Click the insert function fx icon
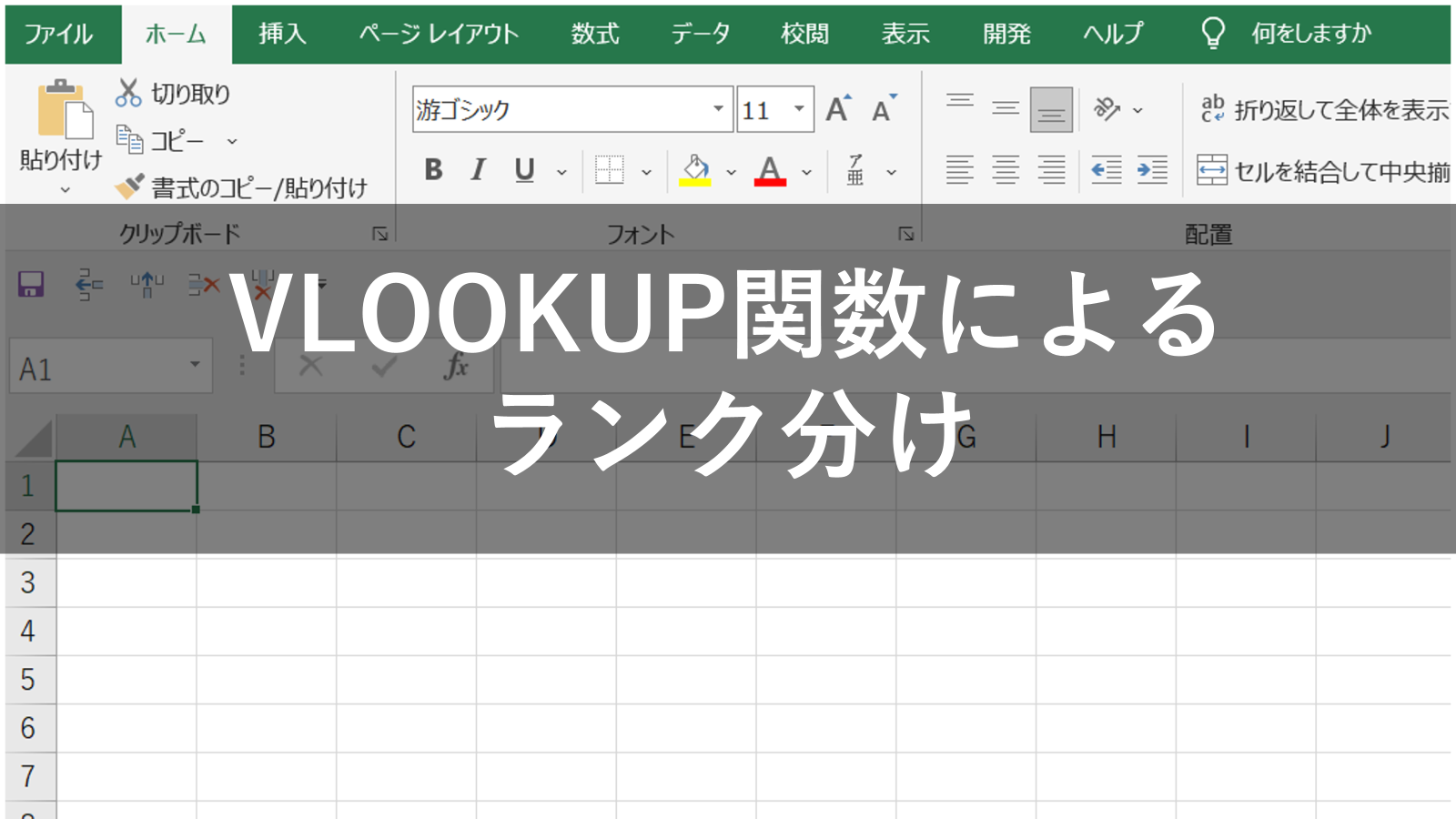 tap(456, 366)
